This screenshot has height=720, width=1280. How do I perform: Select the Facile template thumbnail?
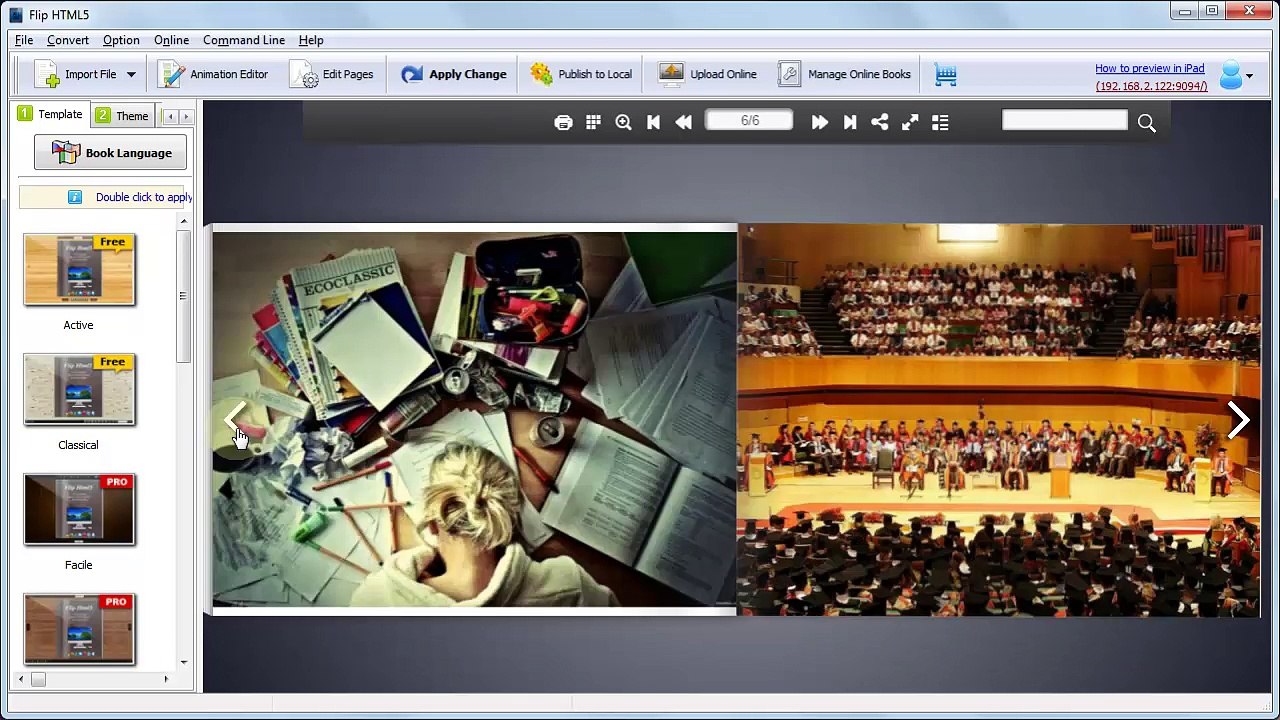(x=79, y=510)
